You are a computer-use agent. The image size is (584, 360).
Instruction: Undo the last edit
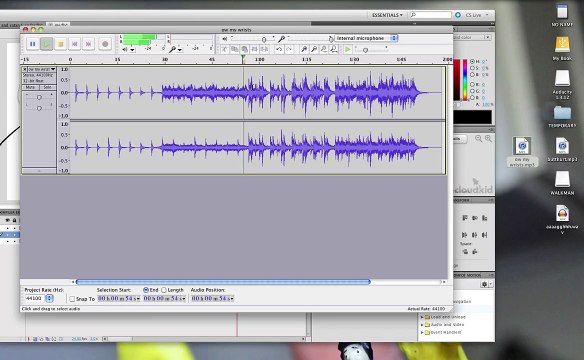click(x=279, y=49)
